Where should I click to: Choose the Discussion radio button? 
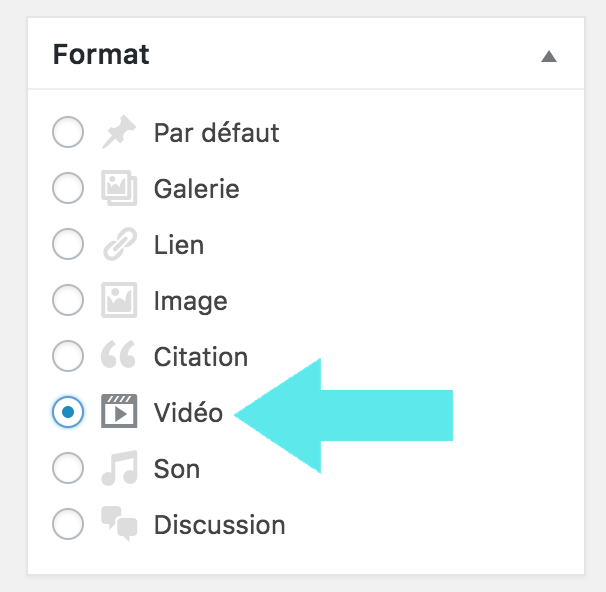tap(68, 525)
